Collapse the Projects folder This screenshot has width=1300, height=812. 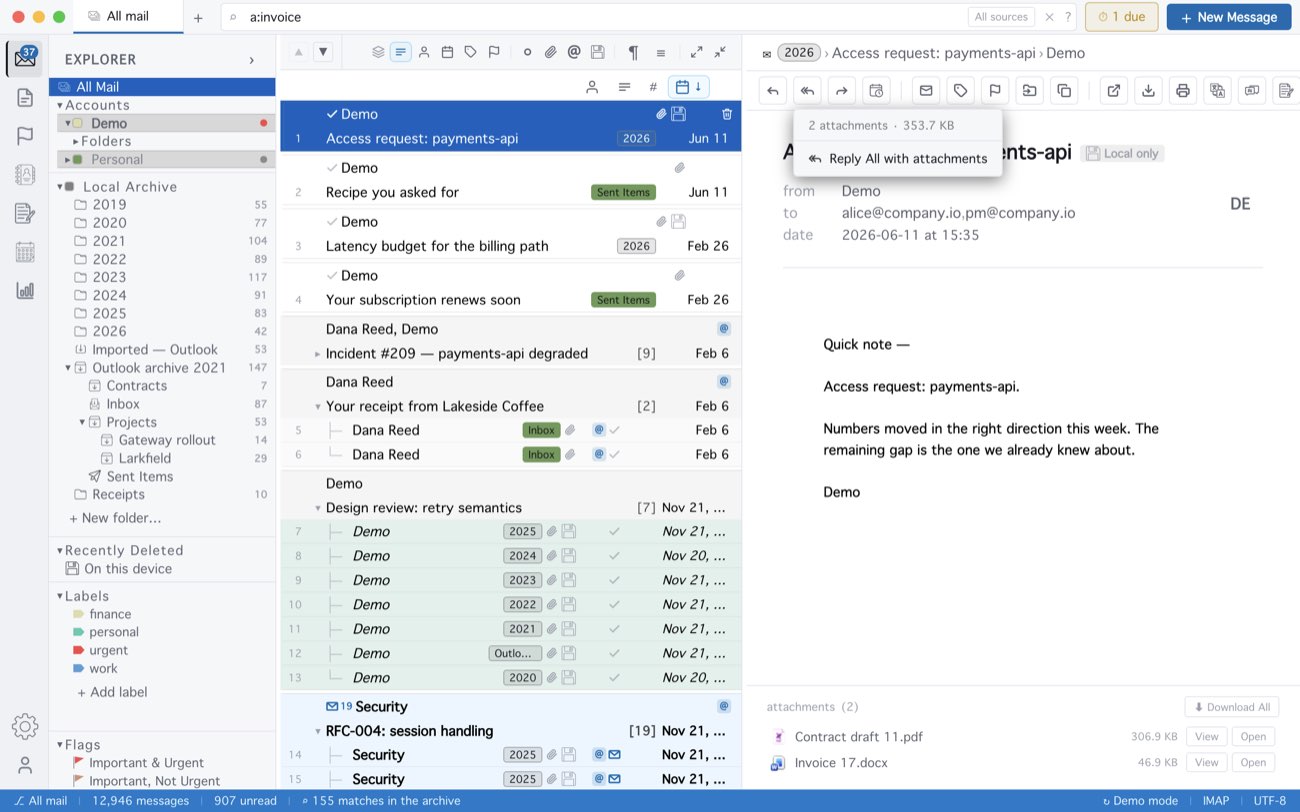point(82,422)
